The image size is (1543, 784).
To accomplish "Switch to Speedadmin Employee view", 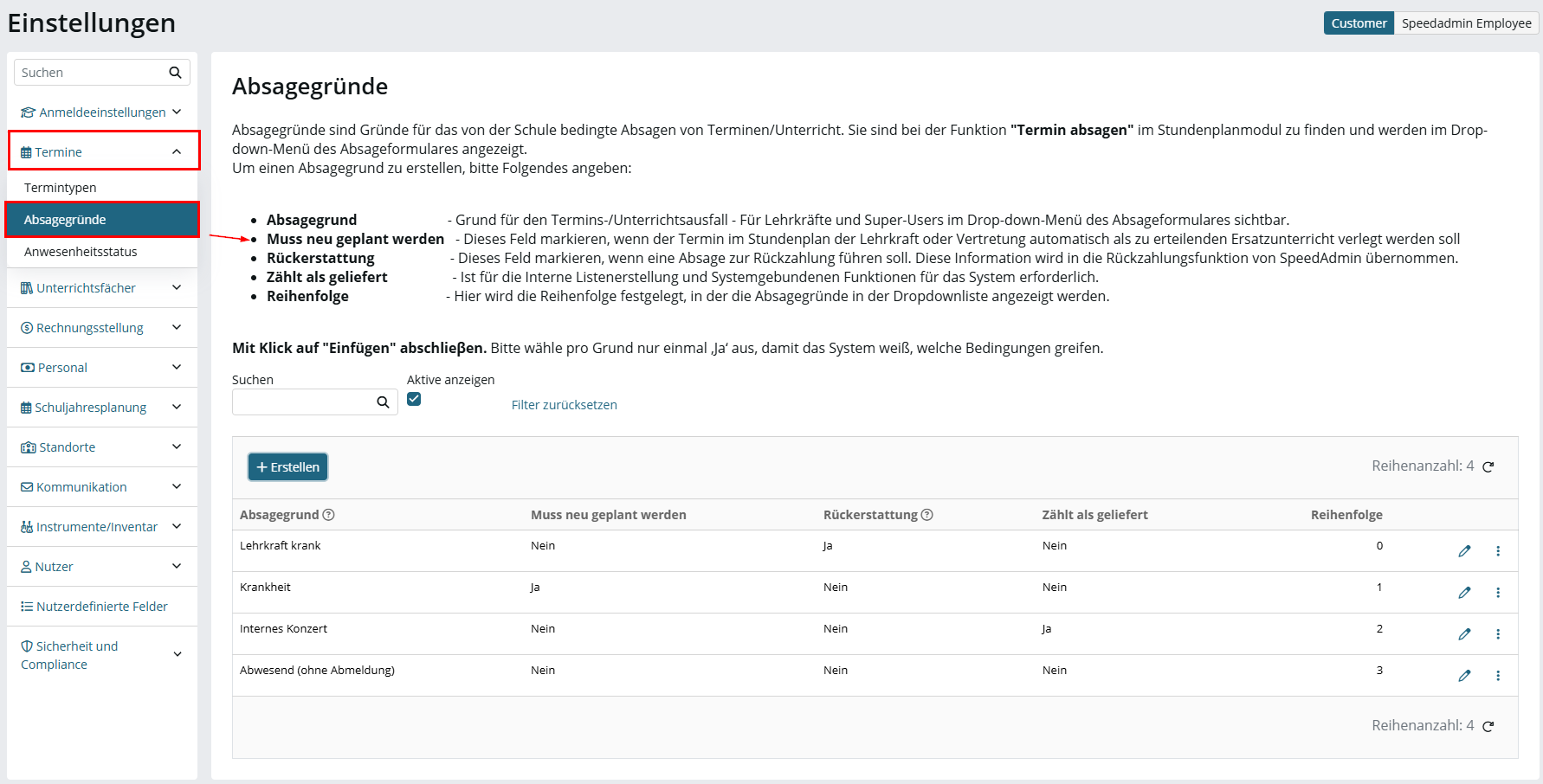I will [x=1466, y=23].
